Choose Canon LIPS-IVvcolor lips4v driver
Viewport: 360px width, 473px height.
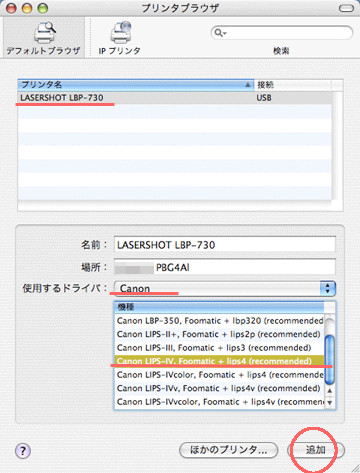click(219, 402)
